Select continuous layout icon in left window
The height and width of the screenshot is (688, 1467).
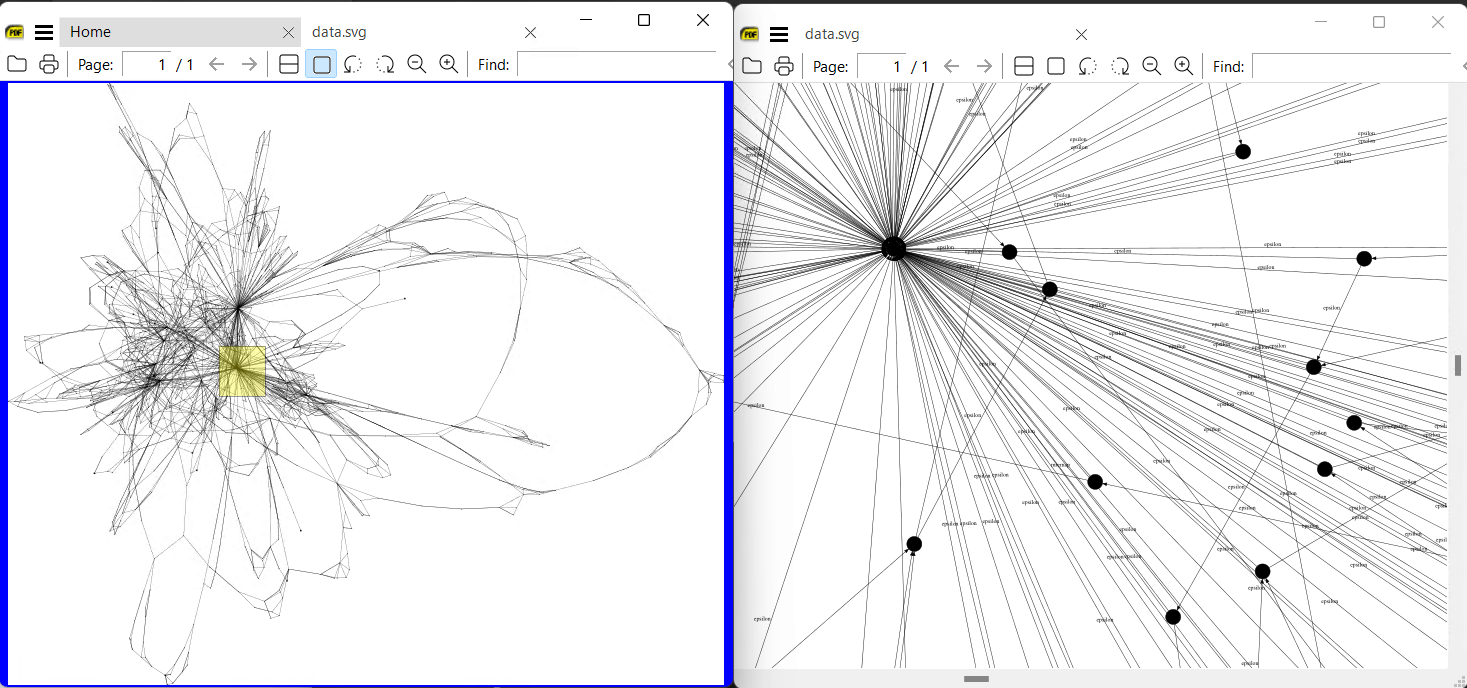point(289,64)
